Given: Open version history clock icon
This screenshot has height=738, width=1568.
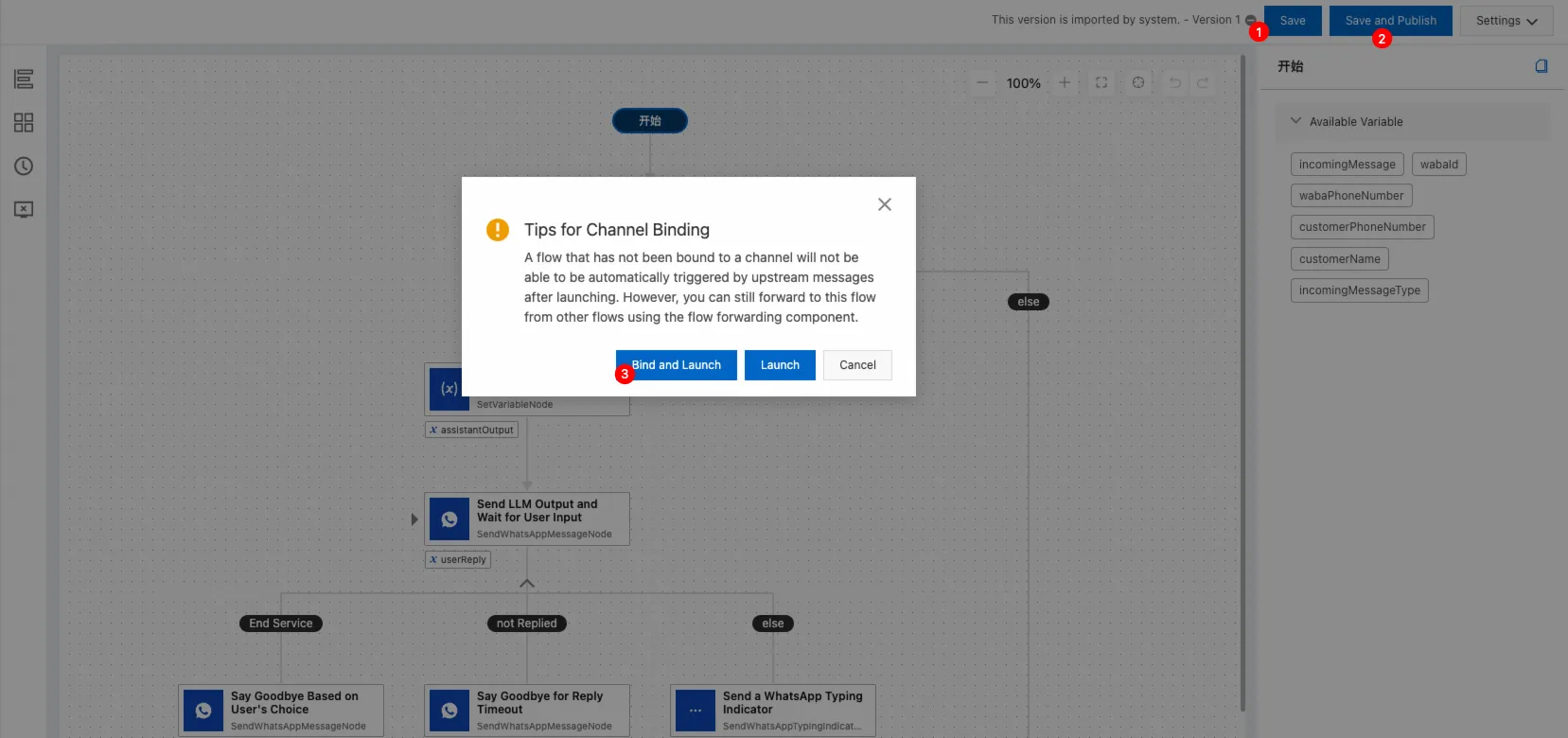Looking at the screenshot, I should point(24,167).
